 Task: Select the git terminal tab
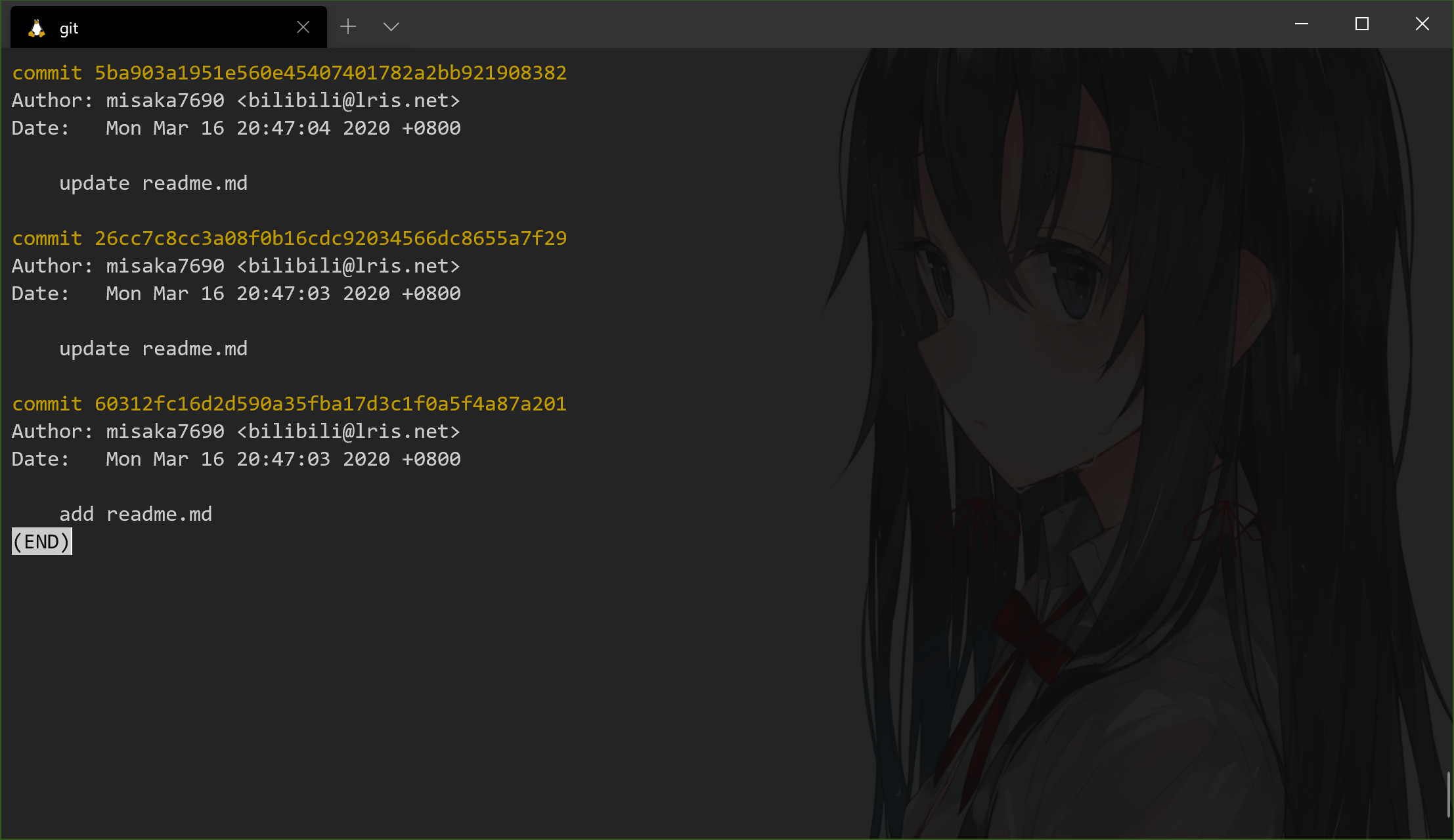click(x=169, y=27)
